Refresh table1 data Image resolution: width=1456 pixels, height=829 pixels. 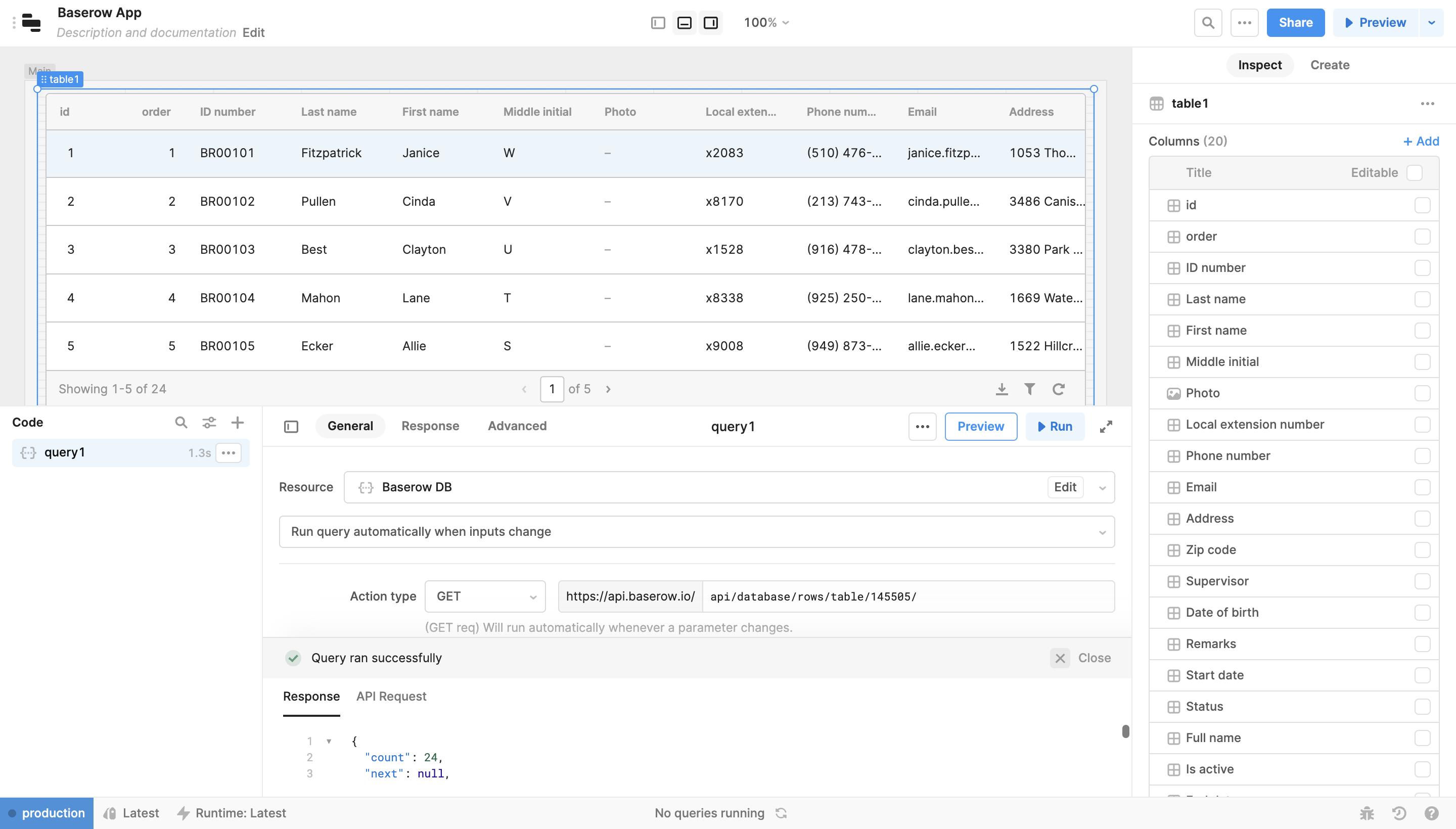1059,389
